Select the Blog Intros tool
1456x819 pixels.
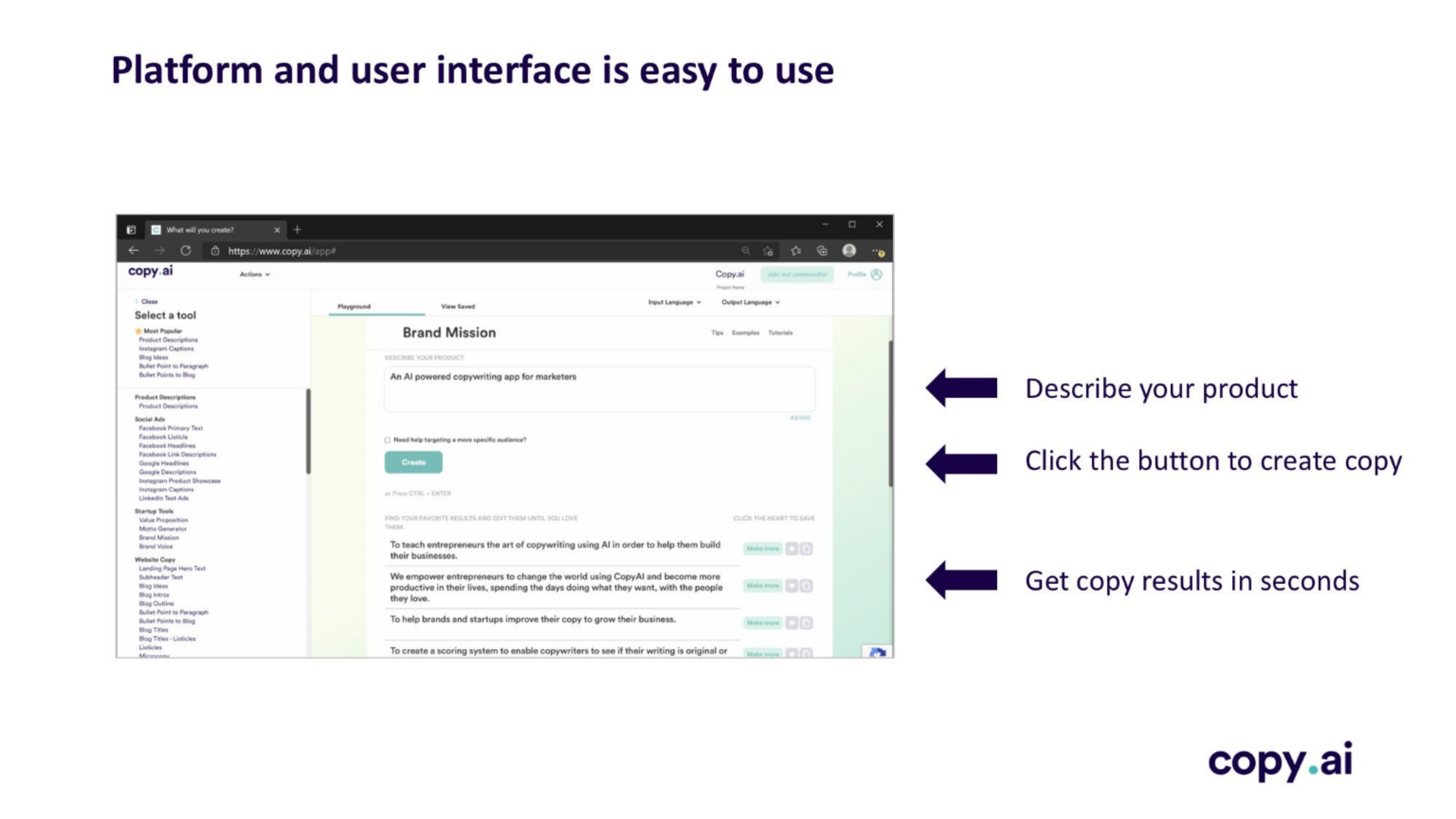click(154, 595)
